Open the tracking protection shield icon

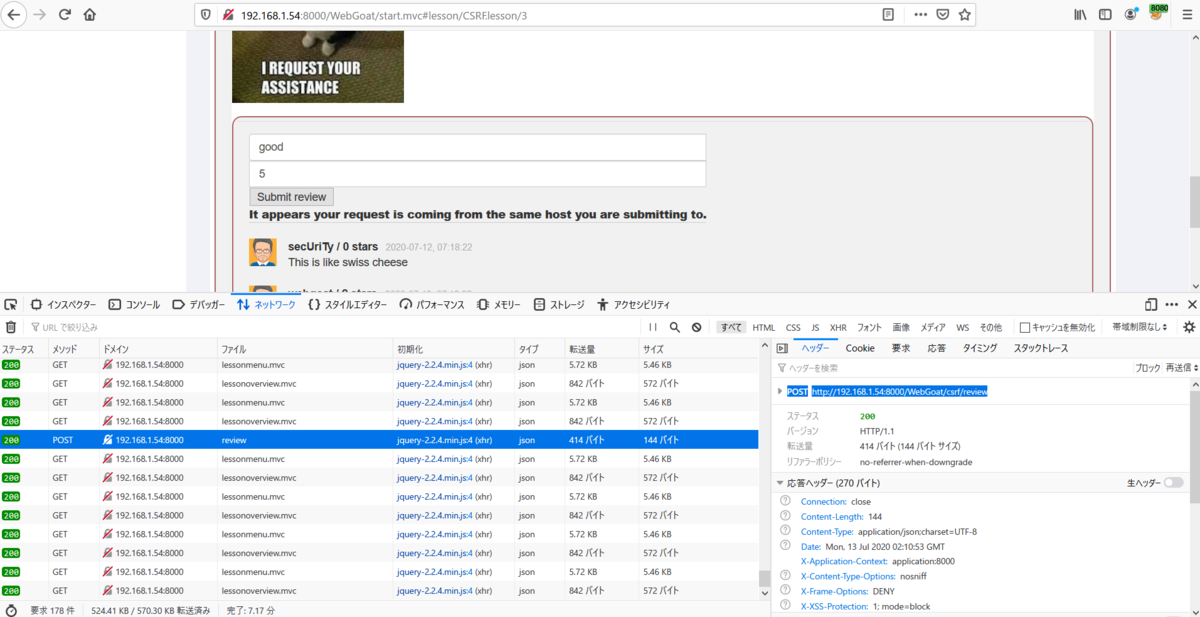(207, 15)
